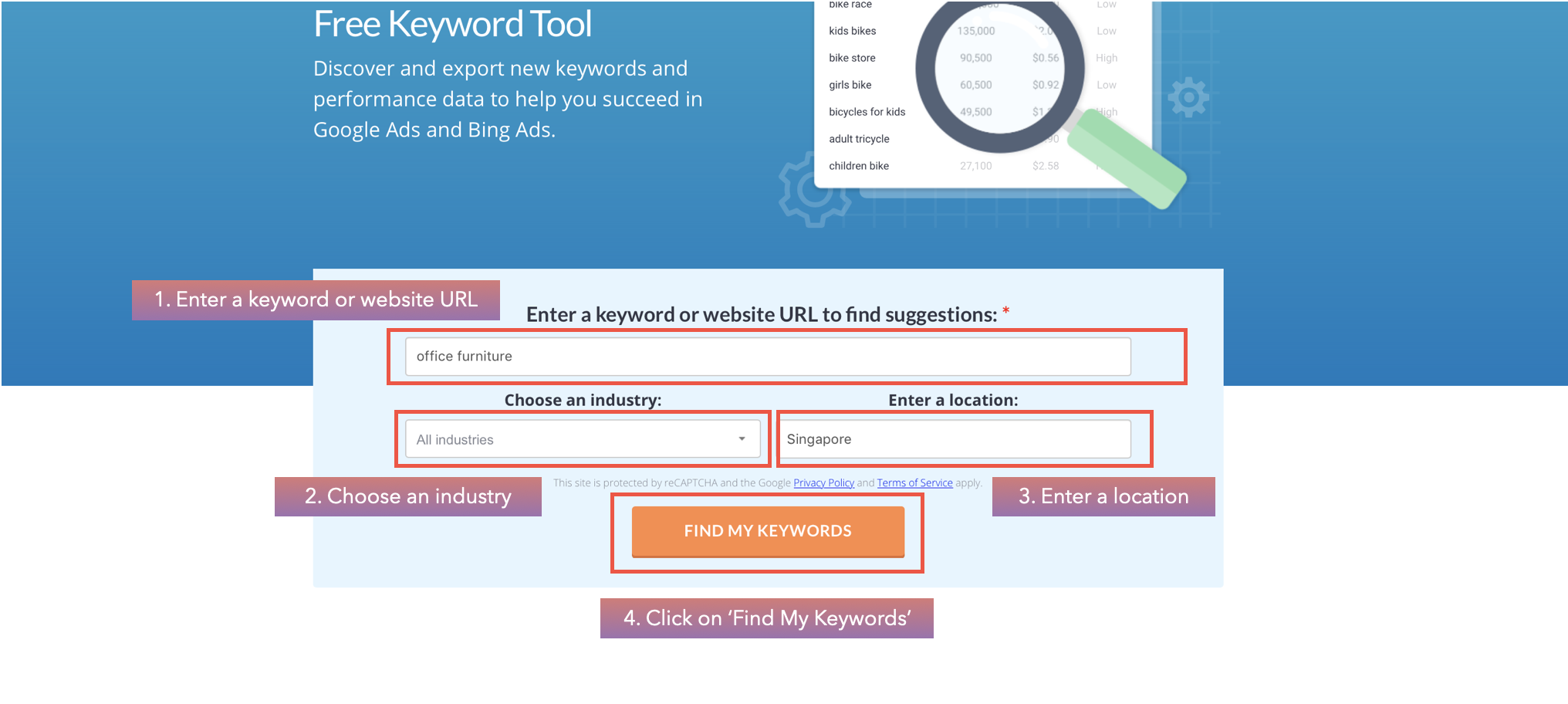Click the '$2.58' cost value

tap(1046, 166)
